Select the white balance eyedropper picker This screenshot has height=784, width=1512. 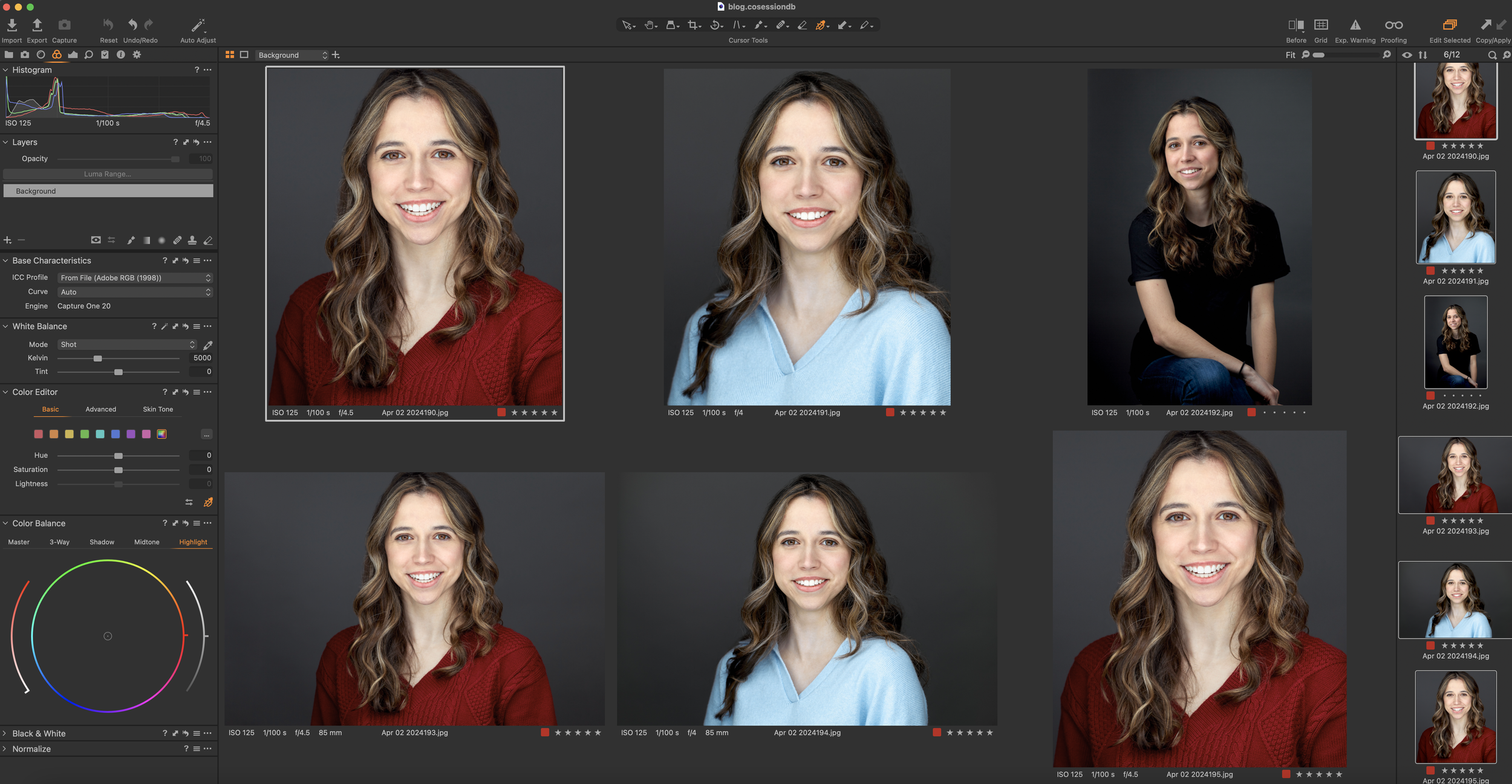coord(207,345)
